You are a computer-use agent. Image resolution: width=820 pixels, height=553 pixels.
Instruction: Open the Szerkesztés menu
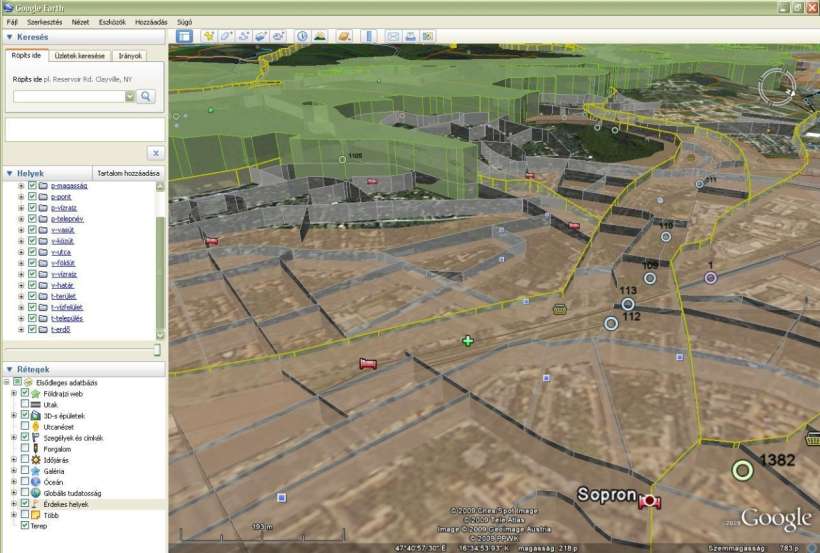click(x=44, y=22)
